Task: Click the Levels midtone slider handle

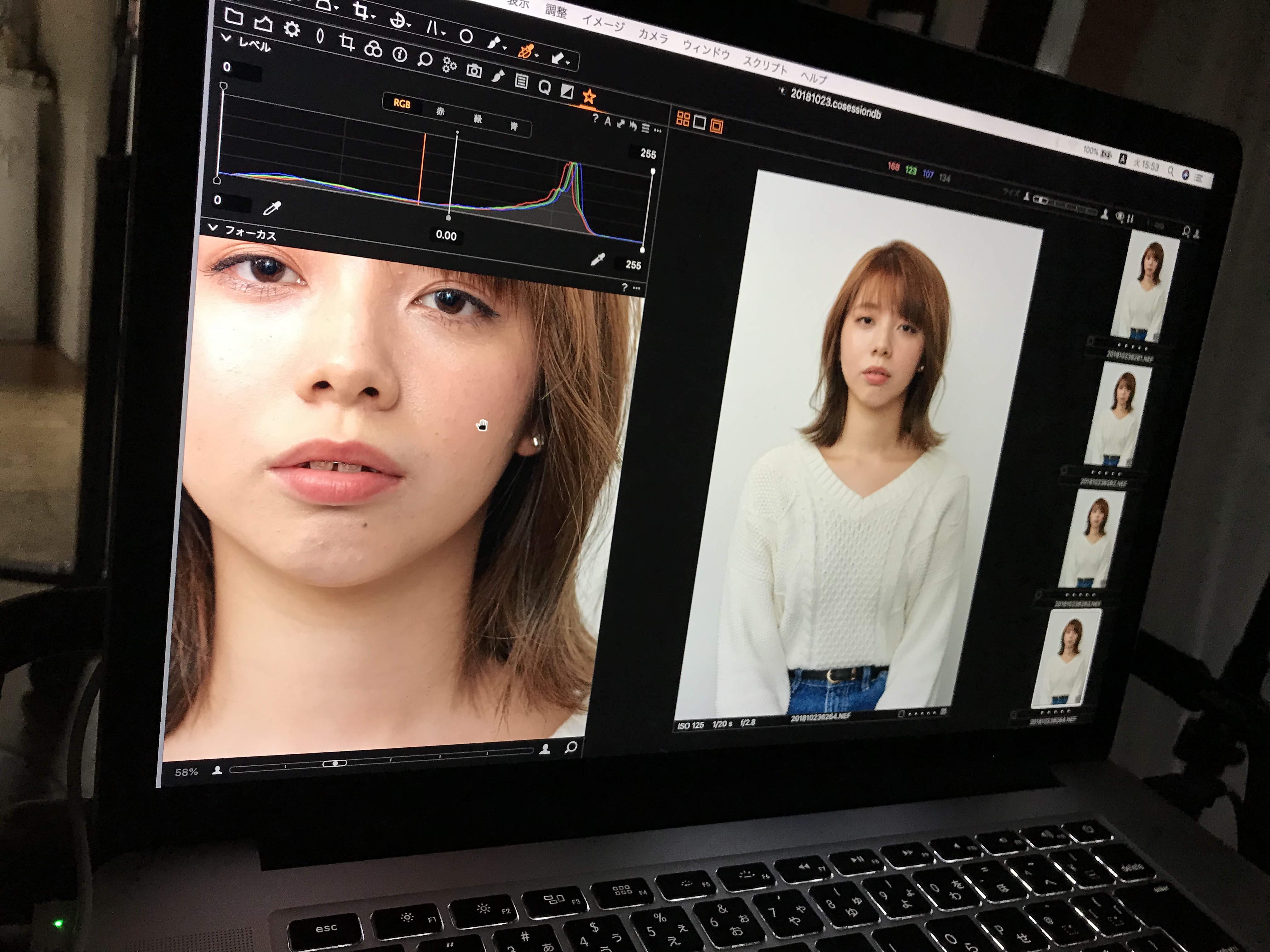Action: click(449, 218)
